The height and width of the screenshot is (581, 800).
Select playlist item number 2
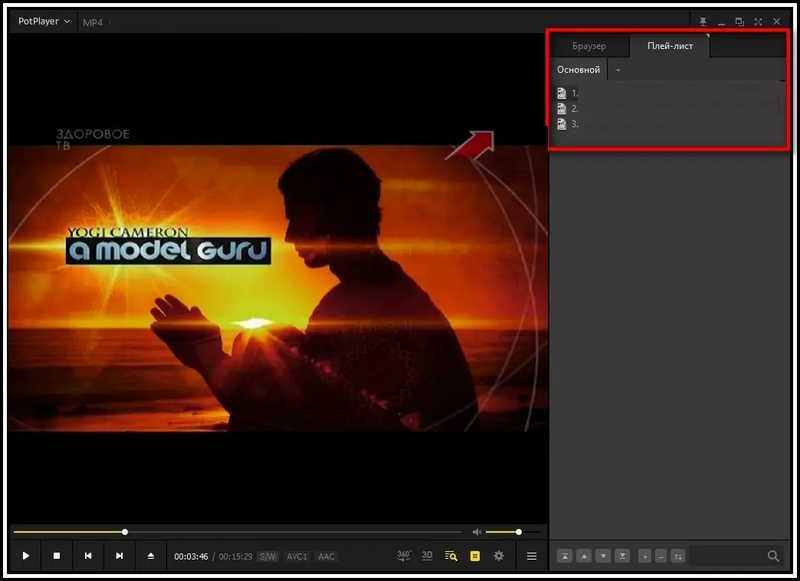coord(667,109)
